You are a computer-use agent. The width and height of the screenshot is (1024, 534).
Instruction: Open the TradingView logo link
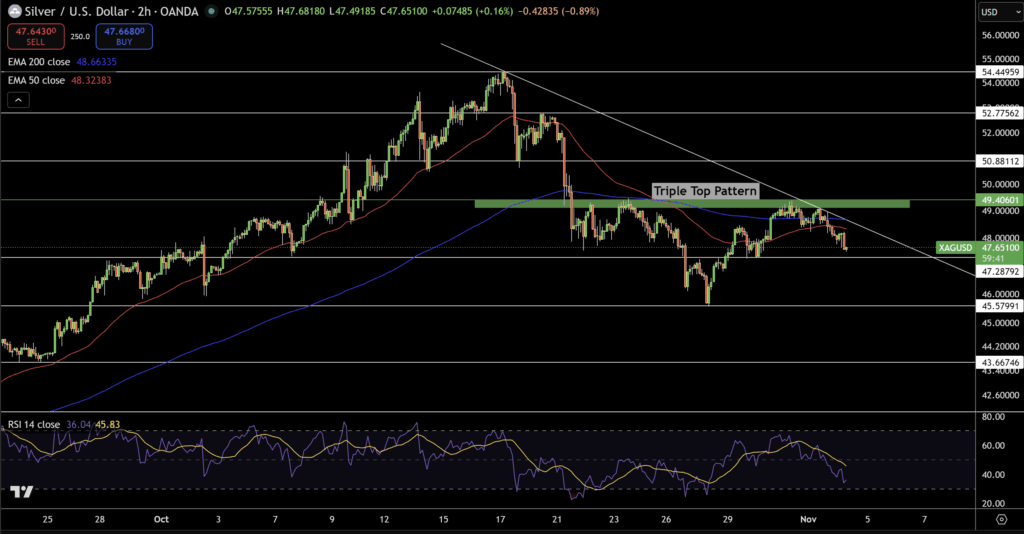point(22,492)
